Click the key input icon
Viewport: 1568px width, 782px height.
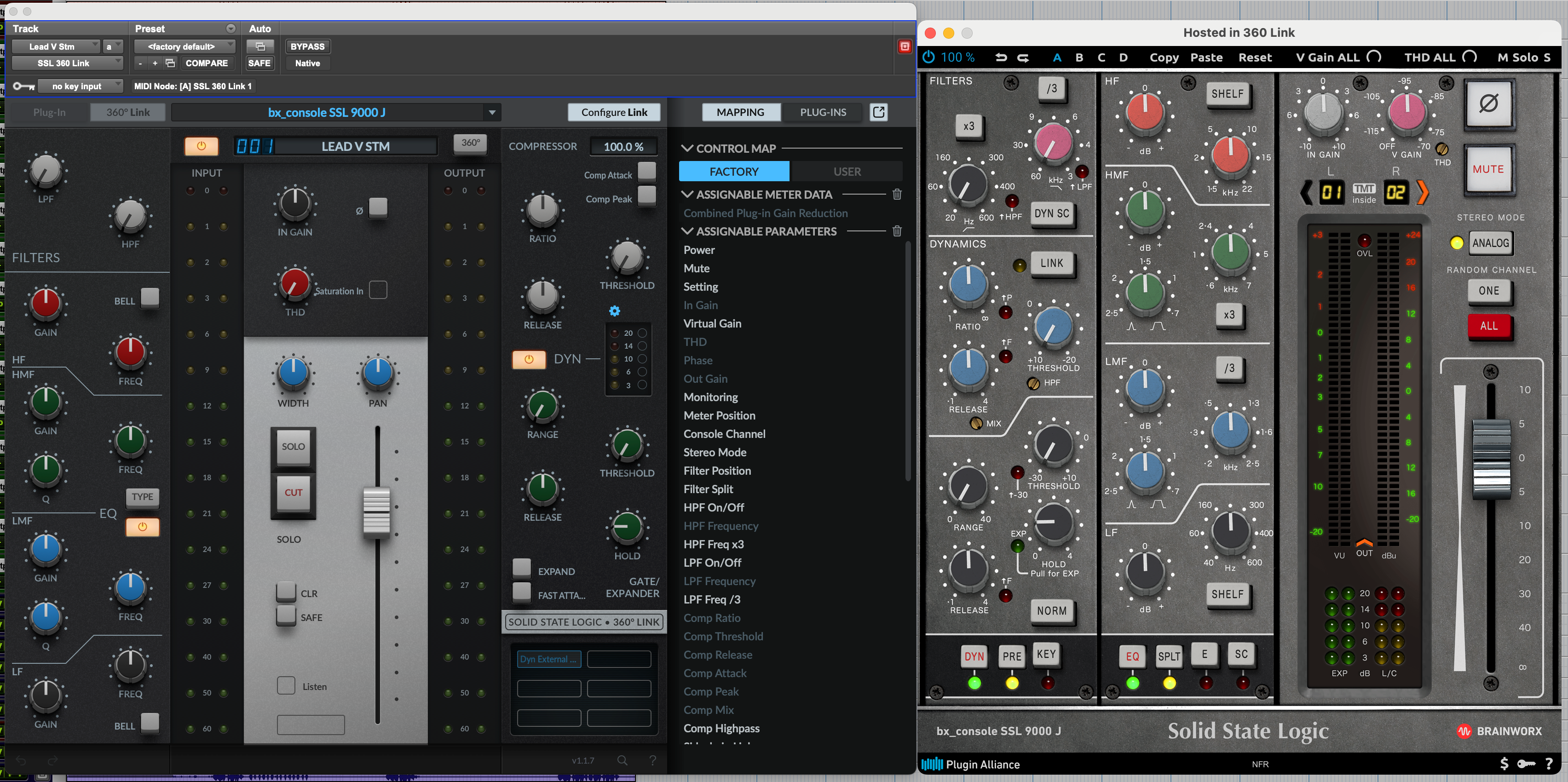pos(24,86)
